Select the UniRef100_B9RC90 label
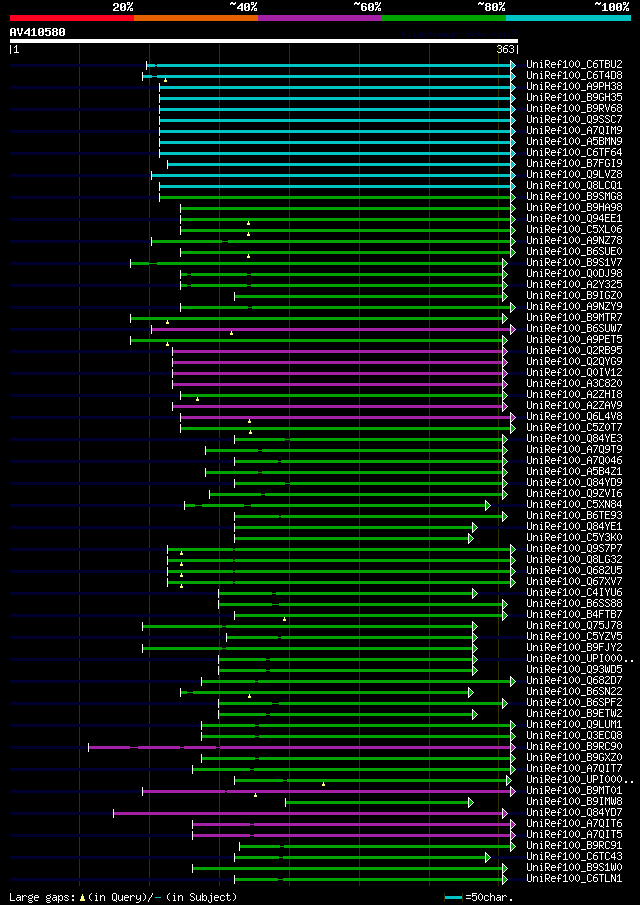This screenshot has height=905, width=640. pos(574,747)
